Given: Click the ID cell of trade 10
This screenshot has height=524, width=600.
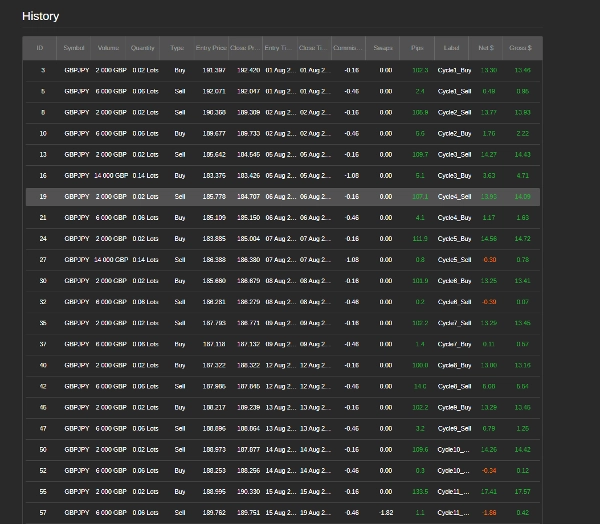Looking at the screenshot, I should [43, 134].
